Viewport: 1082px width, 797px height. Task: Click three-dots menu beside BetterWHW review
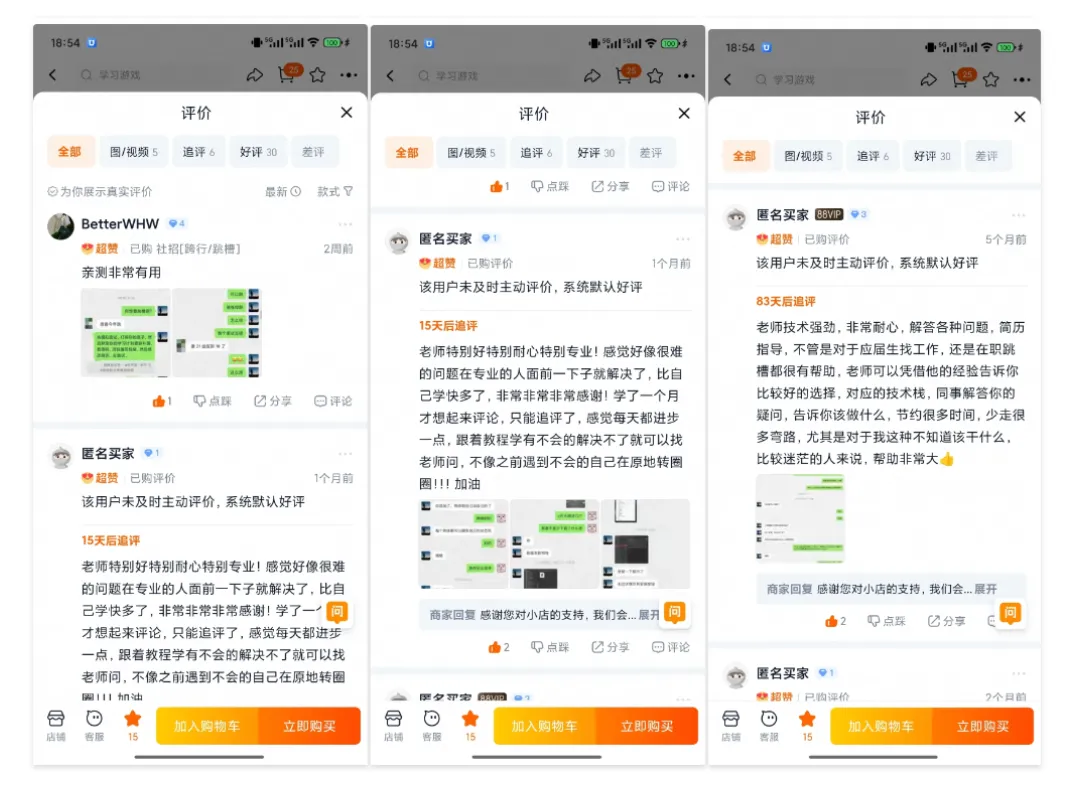click(x=345, y=224)
